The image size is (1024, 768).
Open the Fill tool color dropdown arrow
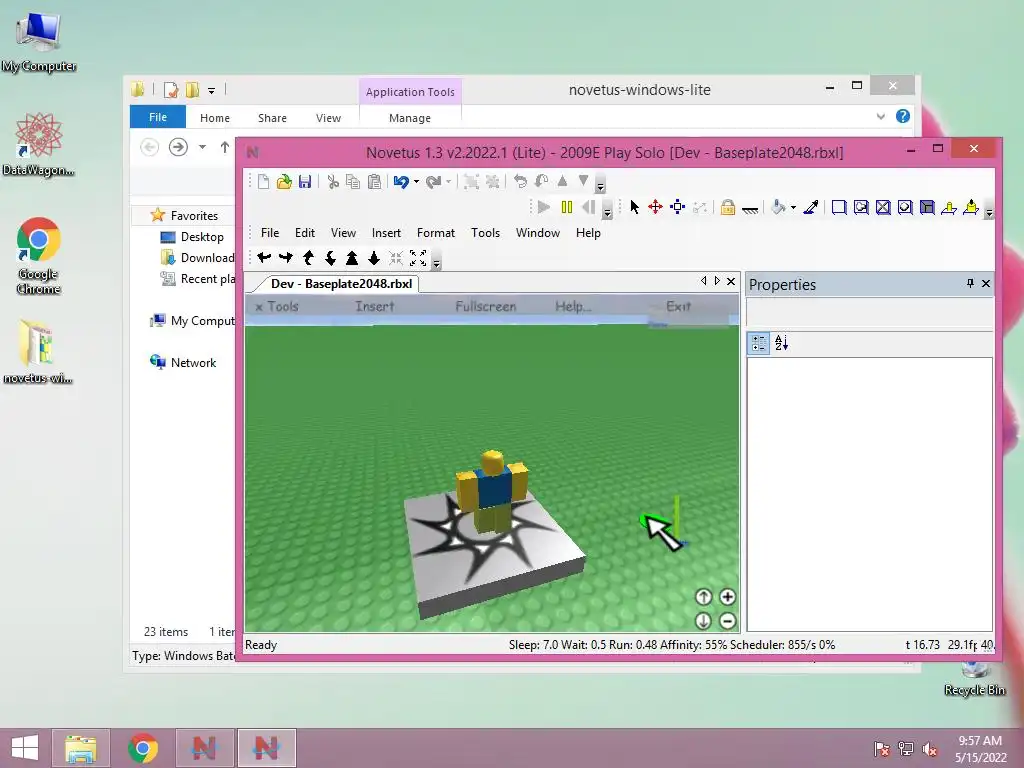[793, 208]
